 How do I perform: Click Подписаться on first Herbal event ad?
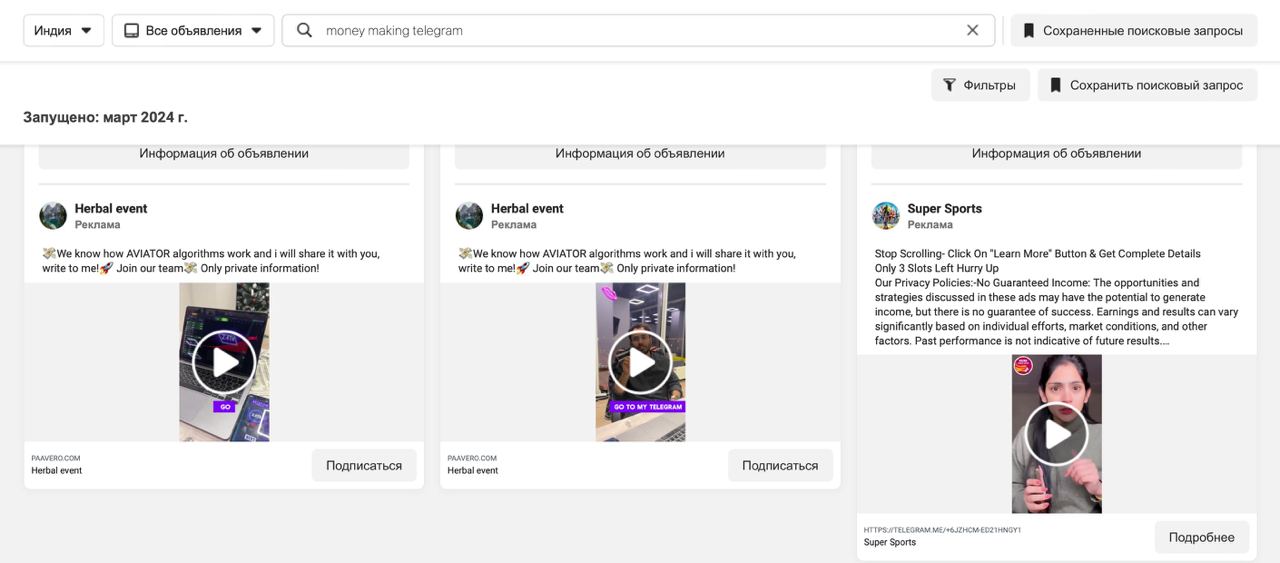364,465
